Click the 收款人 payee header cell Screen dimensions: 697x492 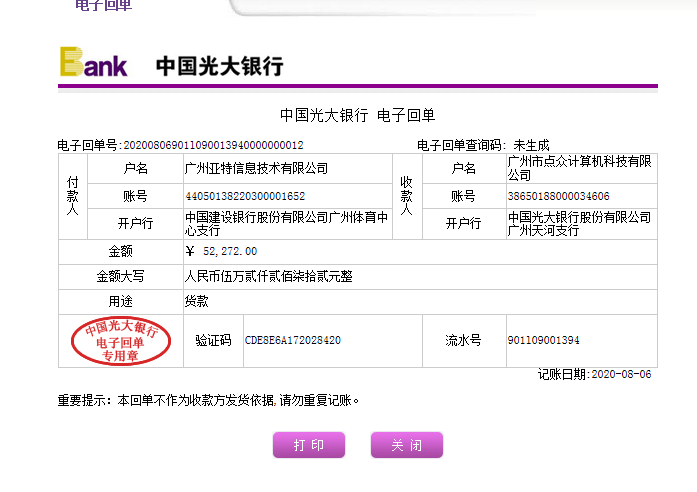[x=407, y=196]
